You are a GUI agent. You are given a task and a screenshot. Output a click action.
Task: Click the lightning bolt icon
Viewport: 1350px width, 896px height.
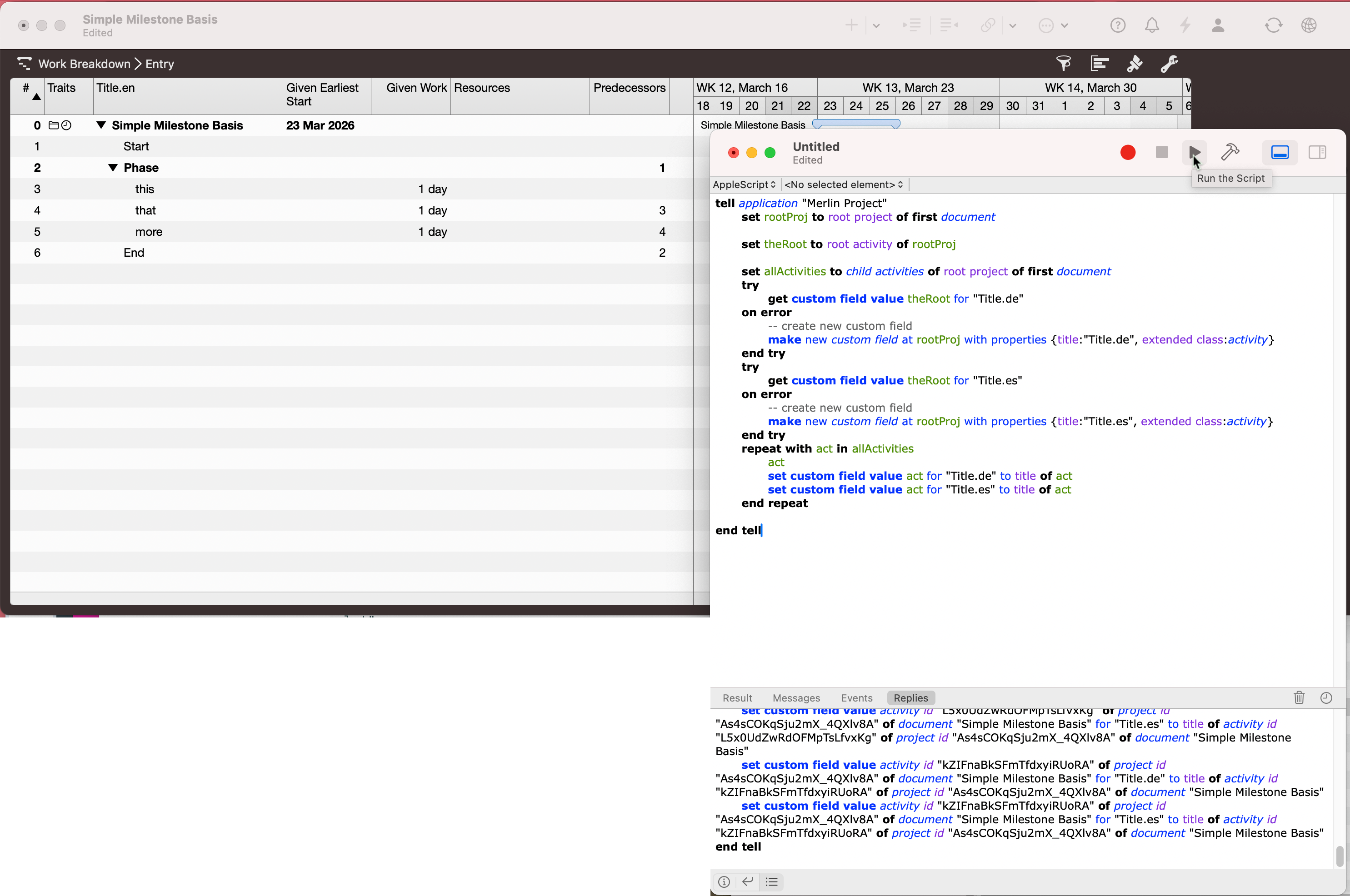tap(1185, 25)
